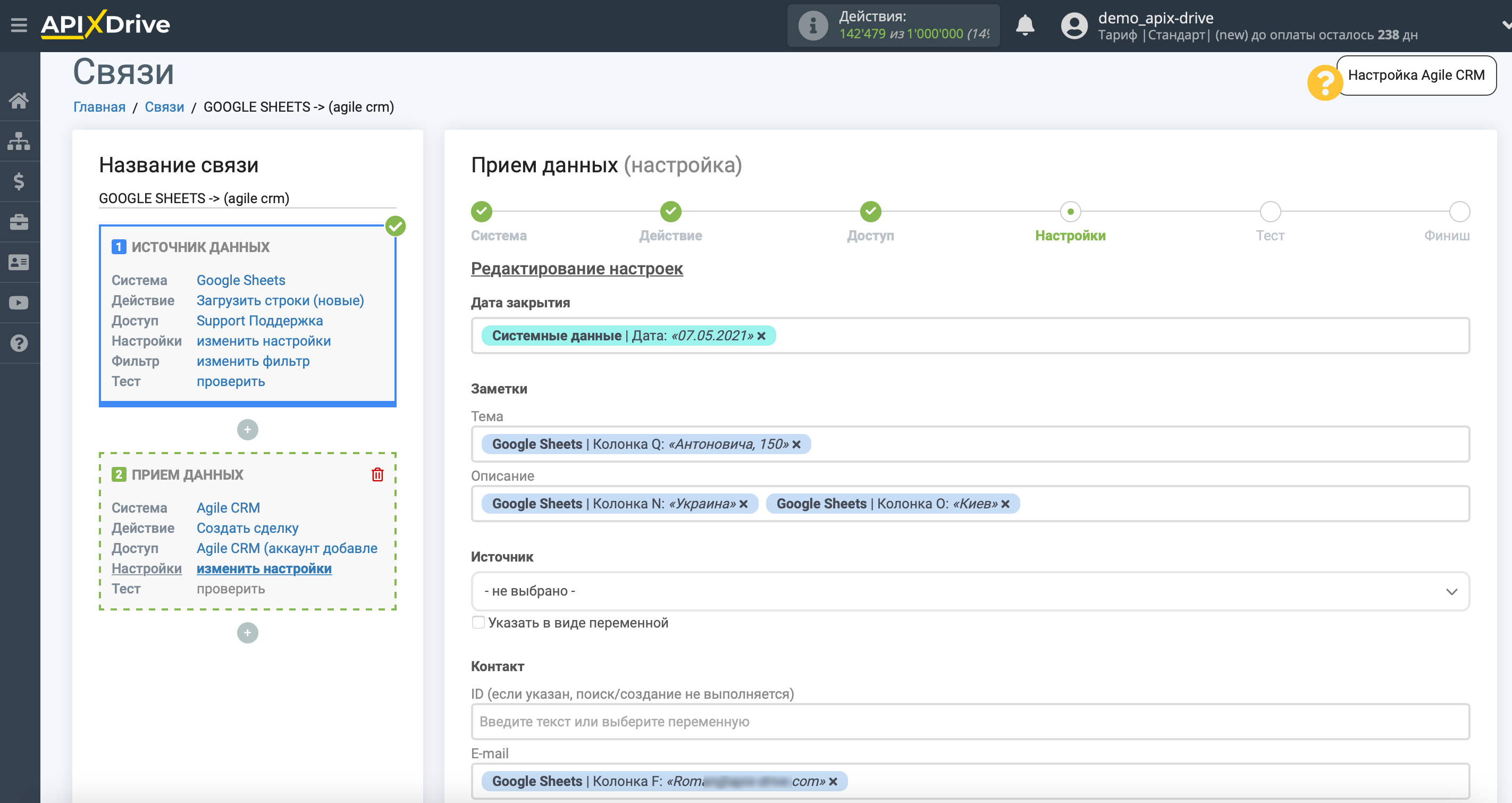The width and height of the screenshot is (1512, 803).
Task: Click the 'Редактирование настроек' heading
Action: coord(577,269)
